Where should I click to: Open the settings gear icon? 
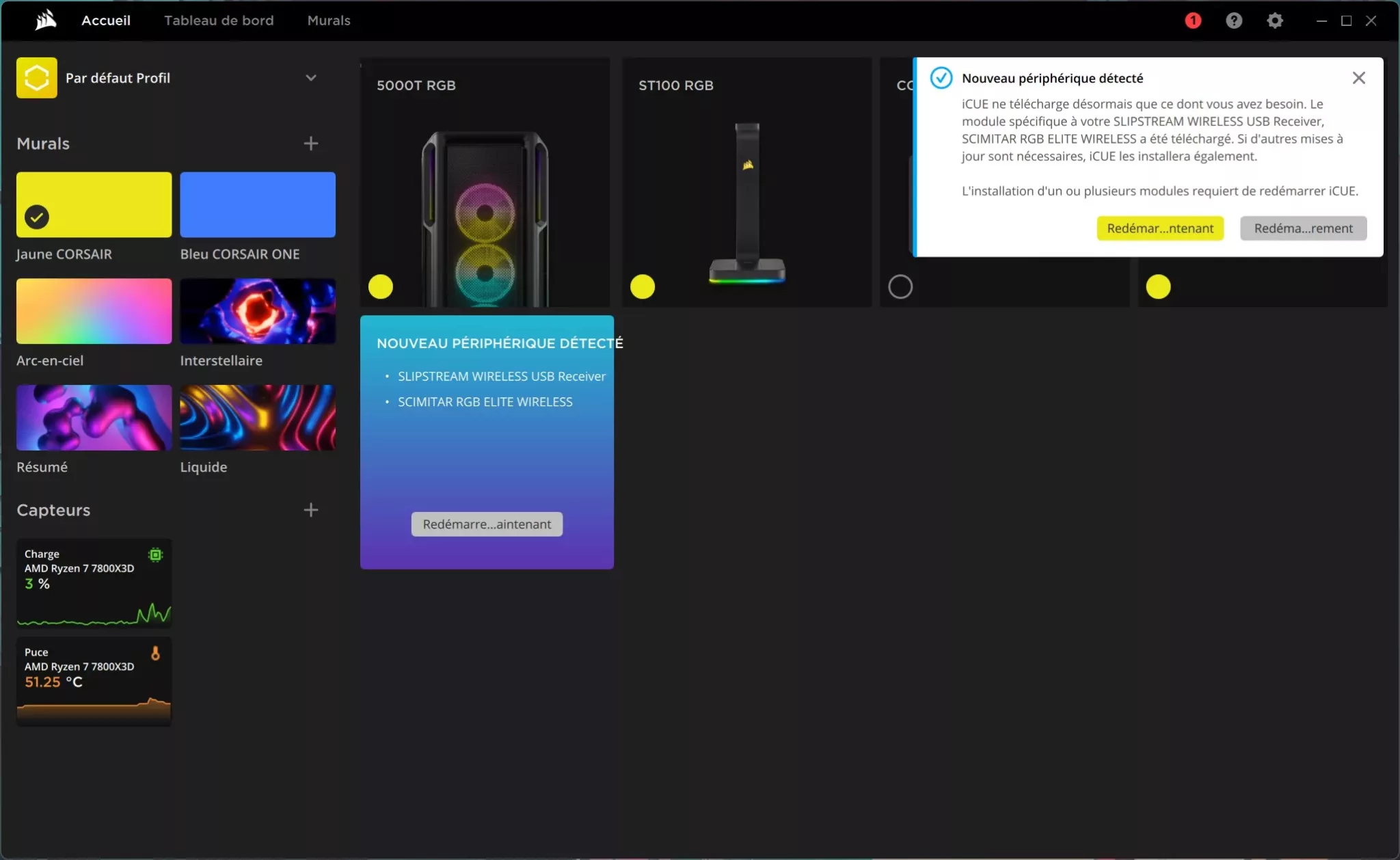click(1275, 21)
